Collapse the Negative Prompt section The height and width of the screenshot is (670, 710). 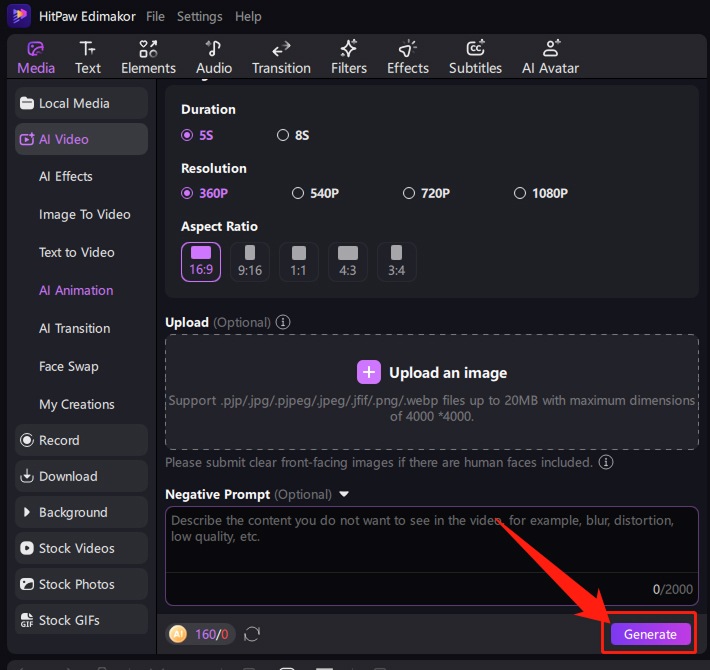tap(344, 494)
